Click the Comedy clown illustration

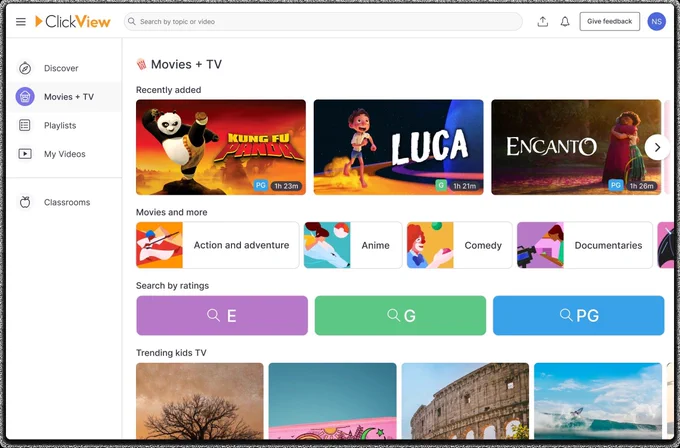tap(430, 245)
